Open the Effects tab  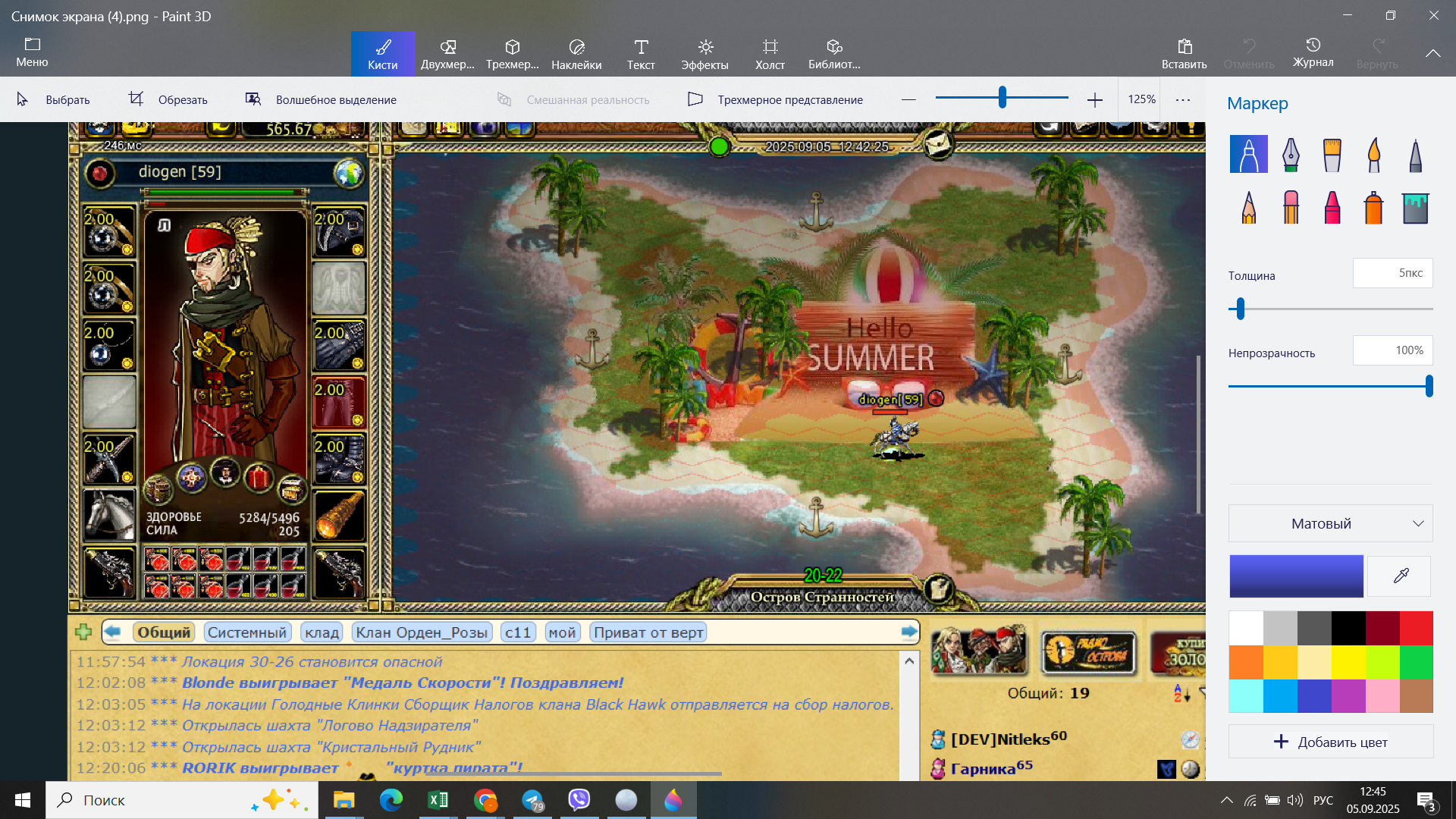pyautogui.click(x=704, y=54)
